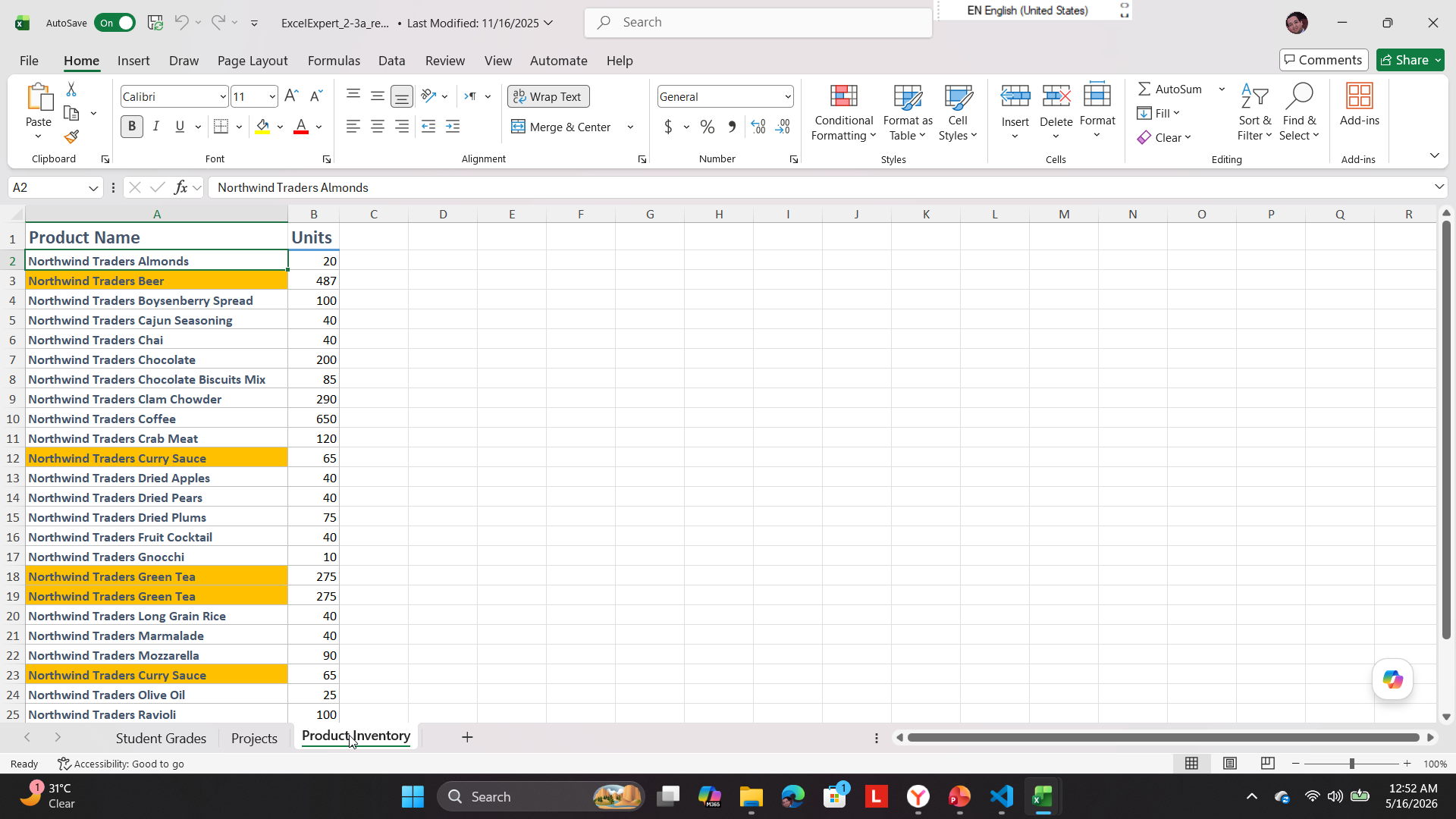Switch to the Projects sheet tab

pyautogui.click(x=254, y=738)
